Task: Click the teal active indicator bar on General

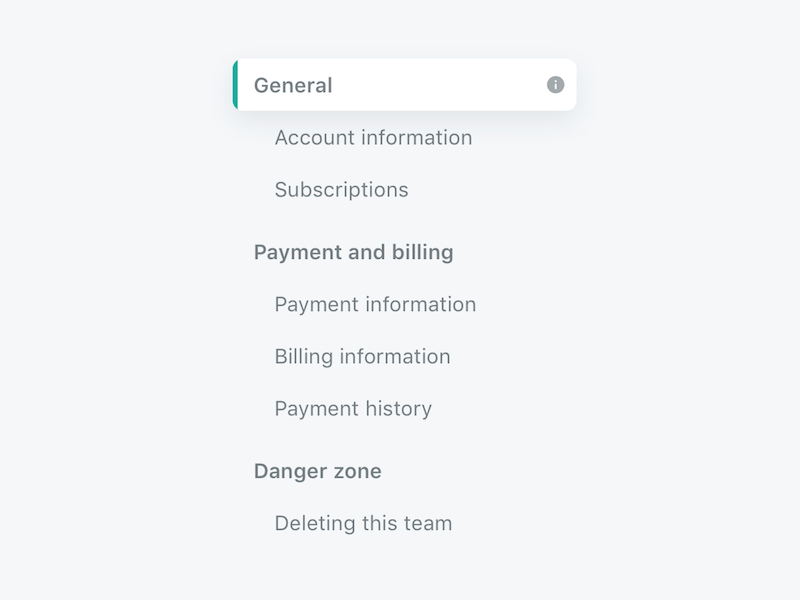Action: click(x=235, y=85)
